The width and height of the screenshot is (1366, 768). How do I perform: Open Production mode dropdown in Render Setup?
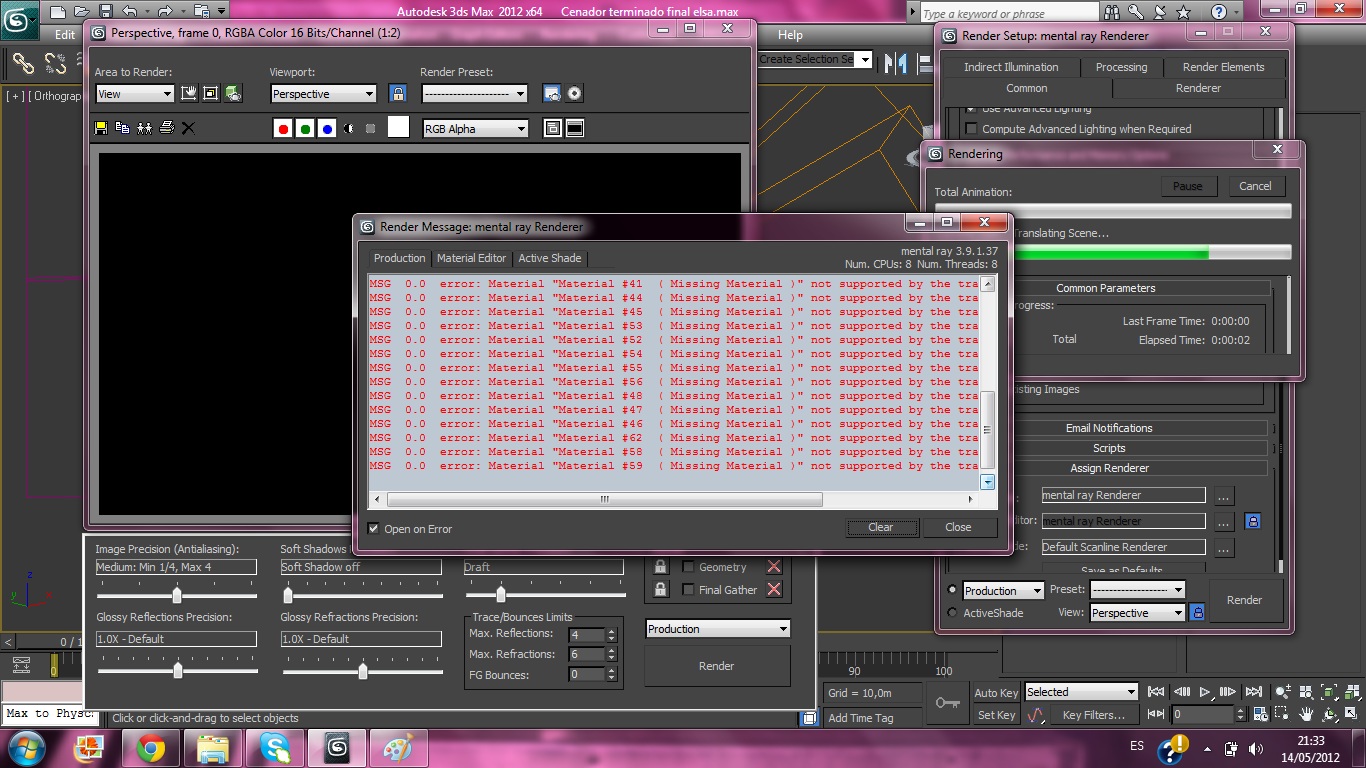[x=1003, y=591]
